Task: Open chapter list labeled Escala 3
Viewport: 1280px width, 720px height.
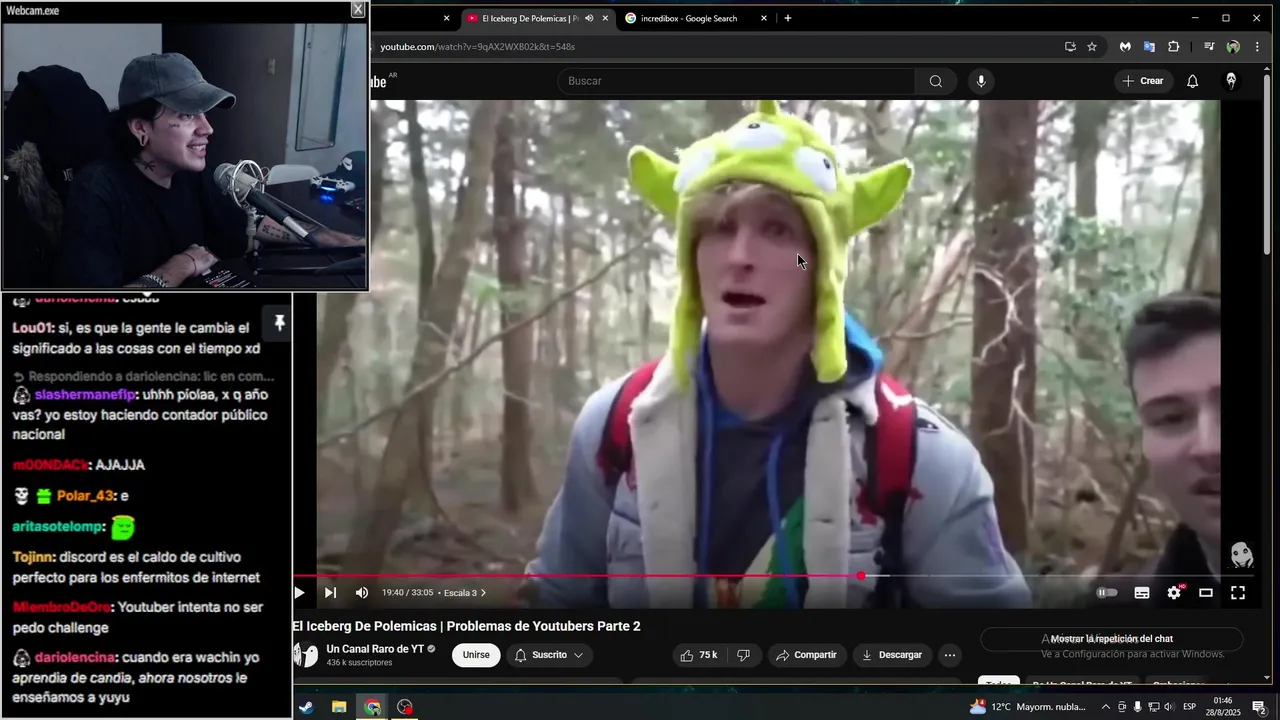Action: click(x=465, y=593)
